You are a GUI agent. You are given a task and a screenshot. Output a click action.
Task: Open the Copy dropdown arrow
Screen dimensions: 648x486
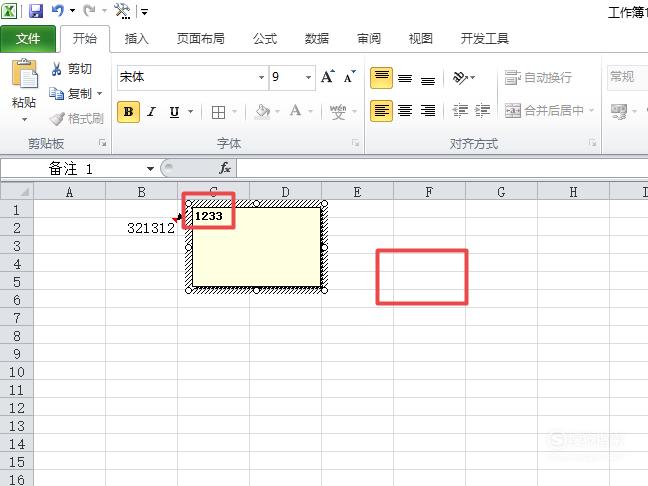tap(100, 94)
